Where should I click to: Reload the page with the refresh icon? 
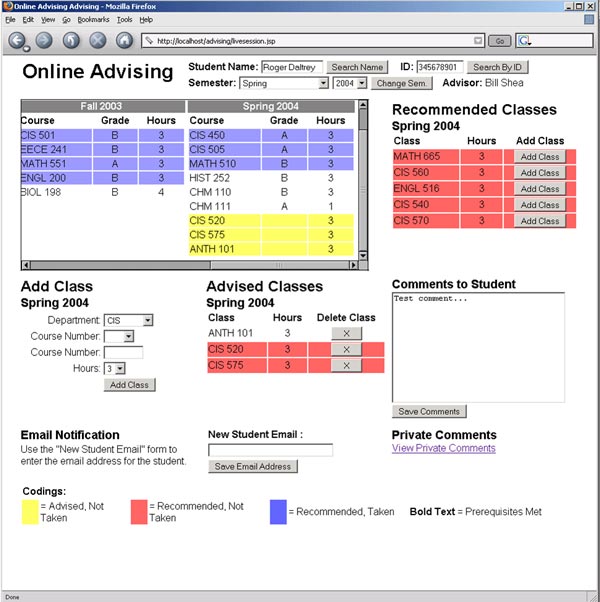point(71,40)
